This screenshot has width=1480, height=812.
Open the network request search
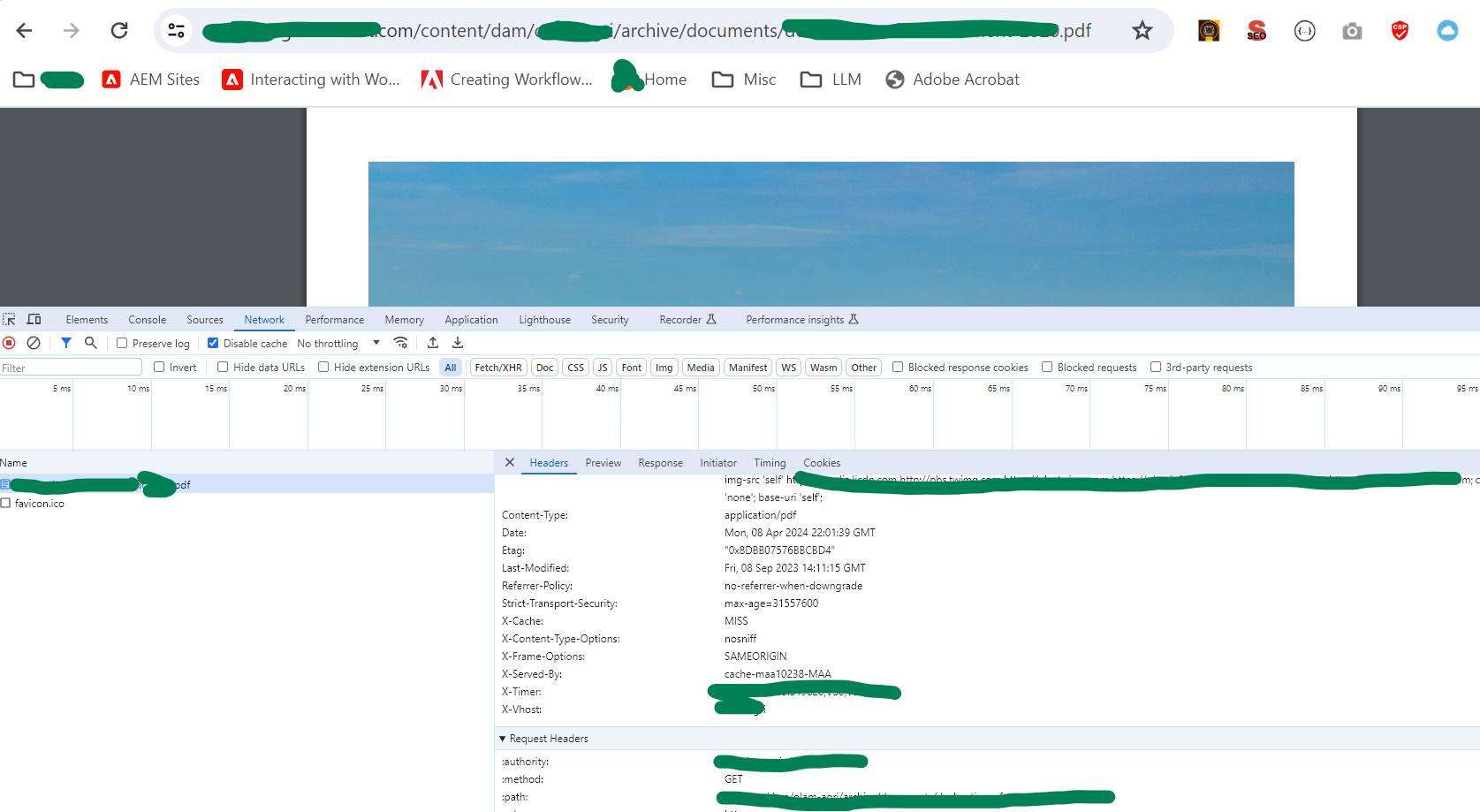click(x=91, y=343)
